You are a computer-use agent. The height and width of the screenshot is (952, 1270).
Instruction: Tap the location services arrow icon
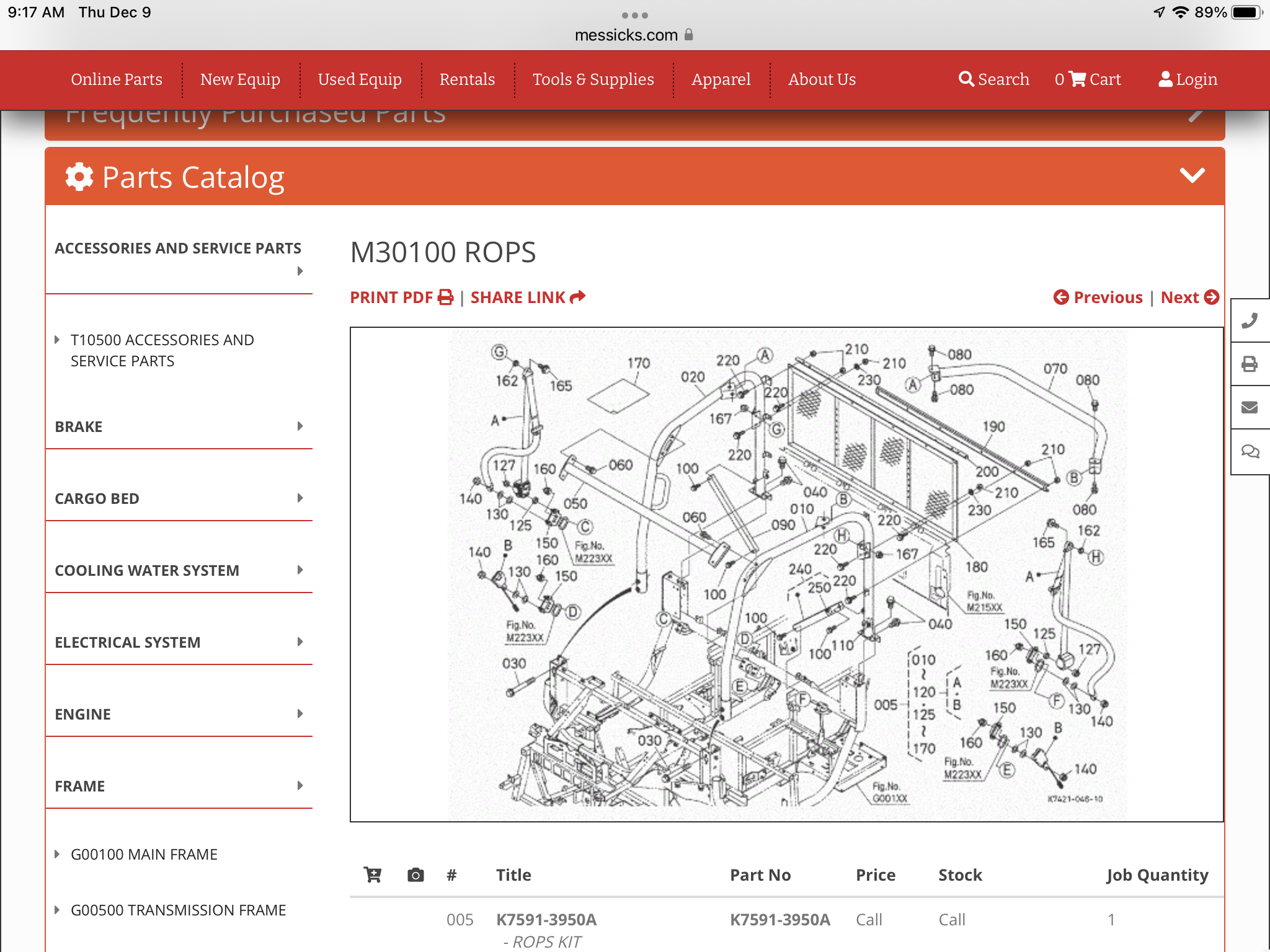[1158, 12]
